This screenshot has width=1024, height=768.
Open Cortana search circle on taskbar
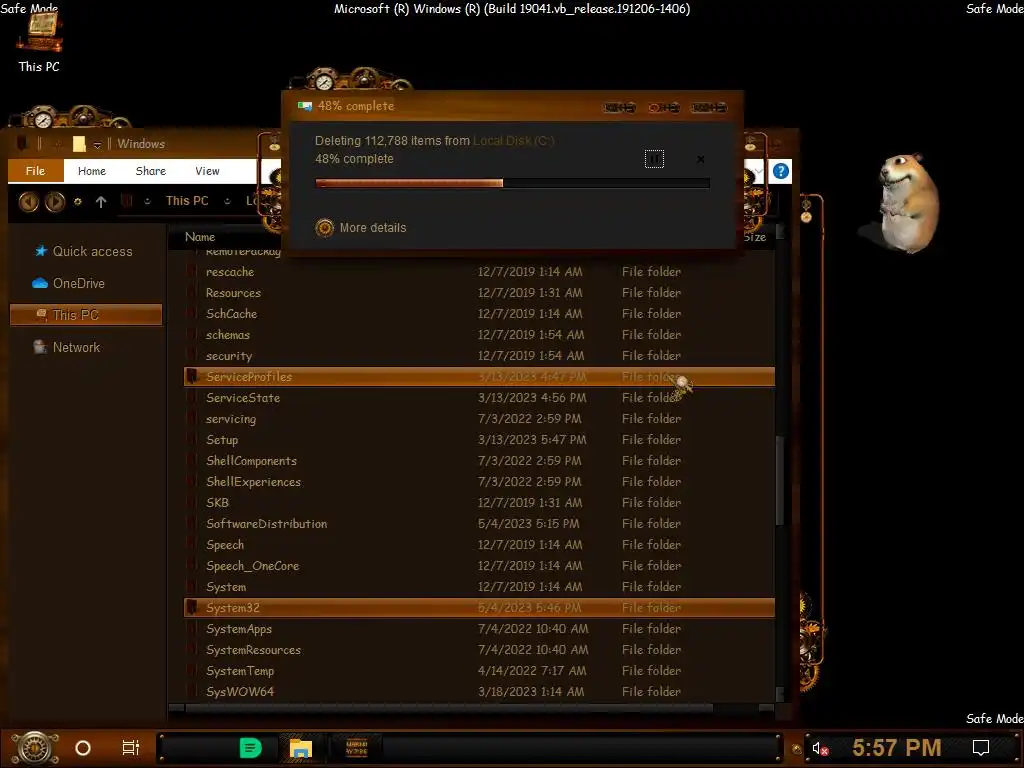click(83, 748)
